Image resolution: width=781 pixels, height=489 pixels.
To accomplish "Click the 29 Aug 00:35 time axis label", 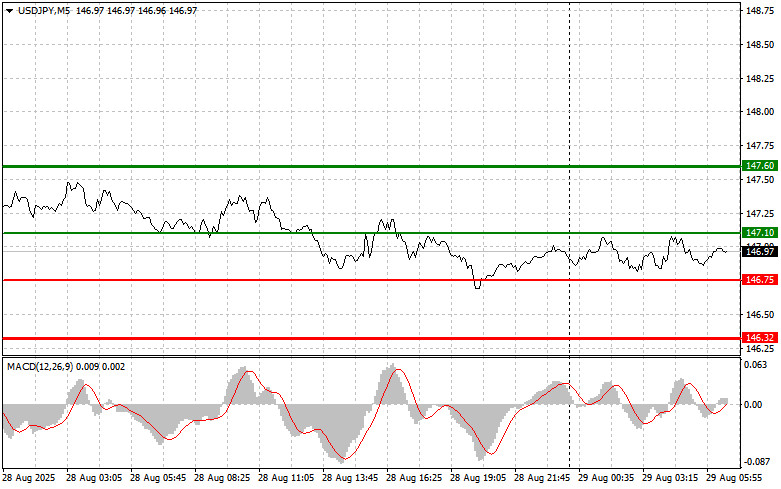I will pyautogui.click(x=606, y=478).
